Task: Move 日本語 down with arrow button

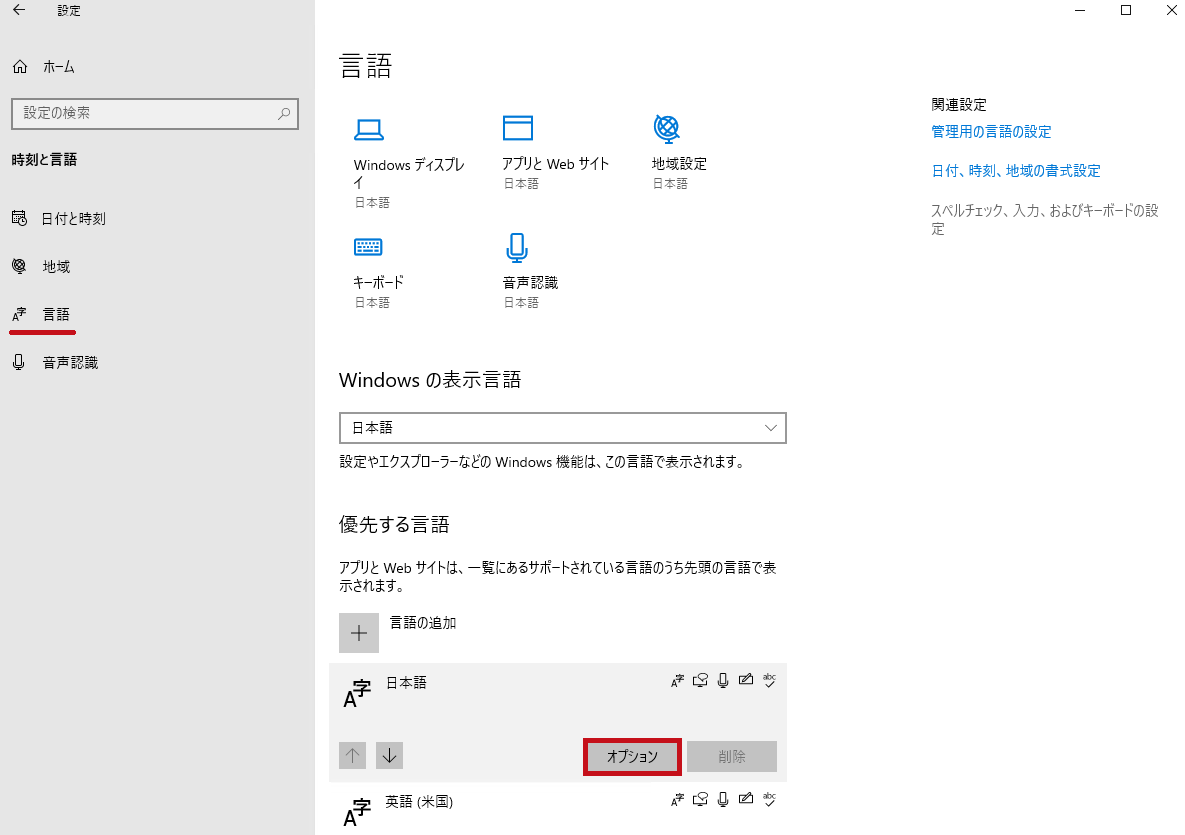Action: (389, 755)
